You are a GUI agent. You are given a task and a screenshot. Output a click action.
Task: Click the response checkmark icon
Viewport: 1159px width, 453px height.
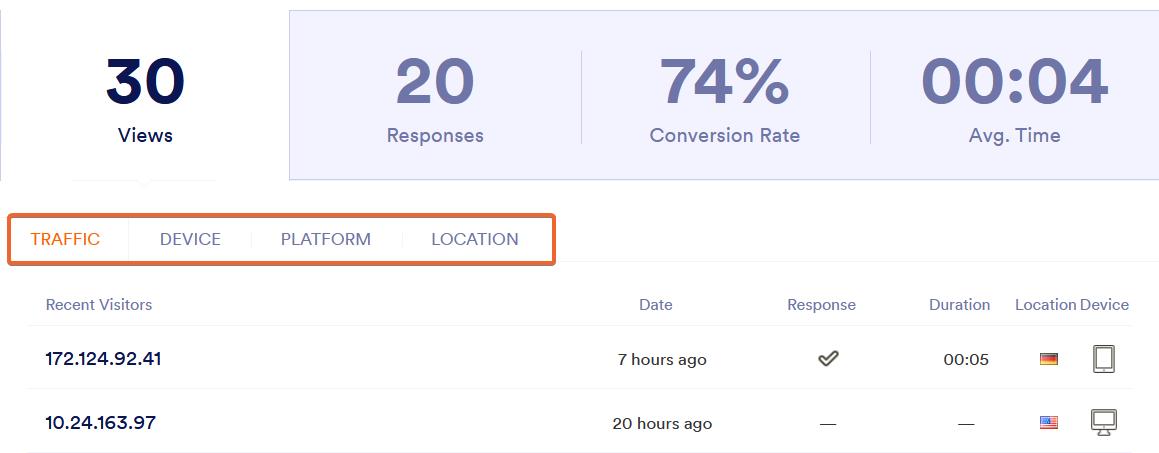click(x=828, y=359)
